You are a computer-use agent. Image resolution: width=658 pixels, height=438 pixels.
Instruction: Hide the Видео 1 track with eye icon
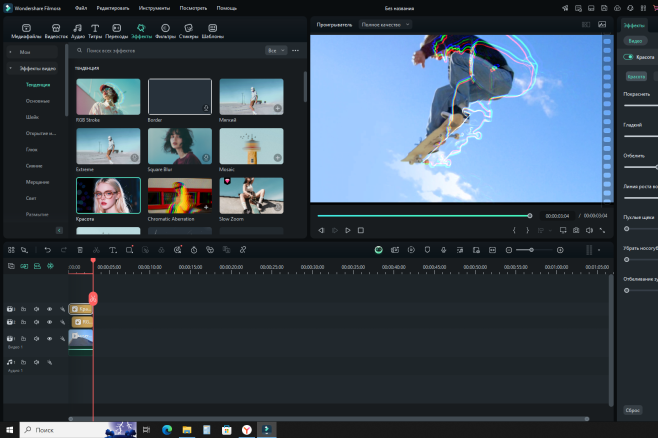pos(50,339)
